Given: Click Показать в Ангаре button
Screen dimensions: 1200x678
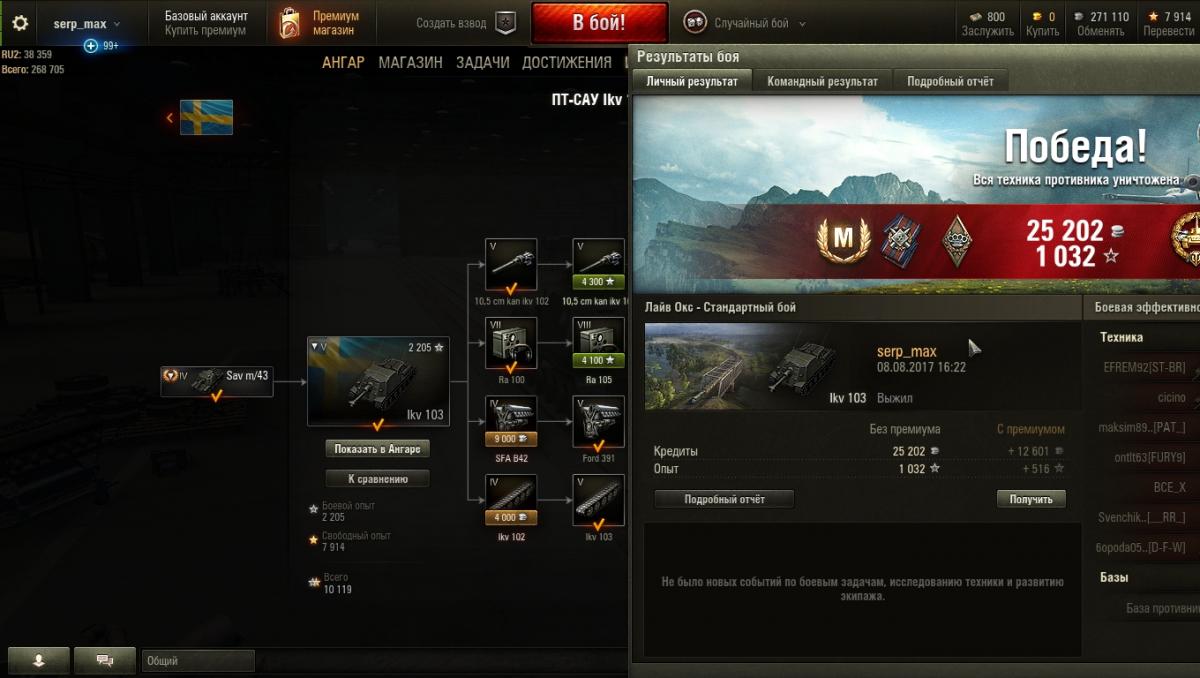Looking at the screenshot, I should (378, 448).
